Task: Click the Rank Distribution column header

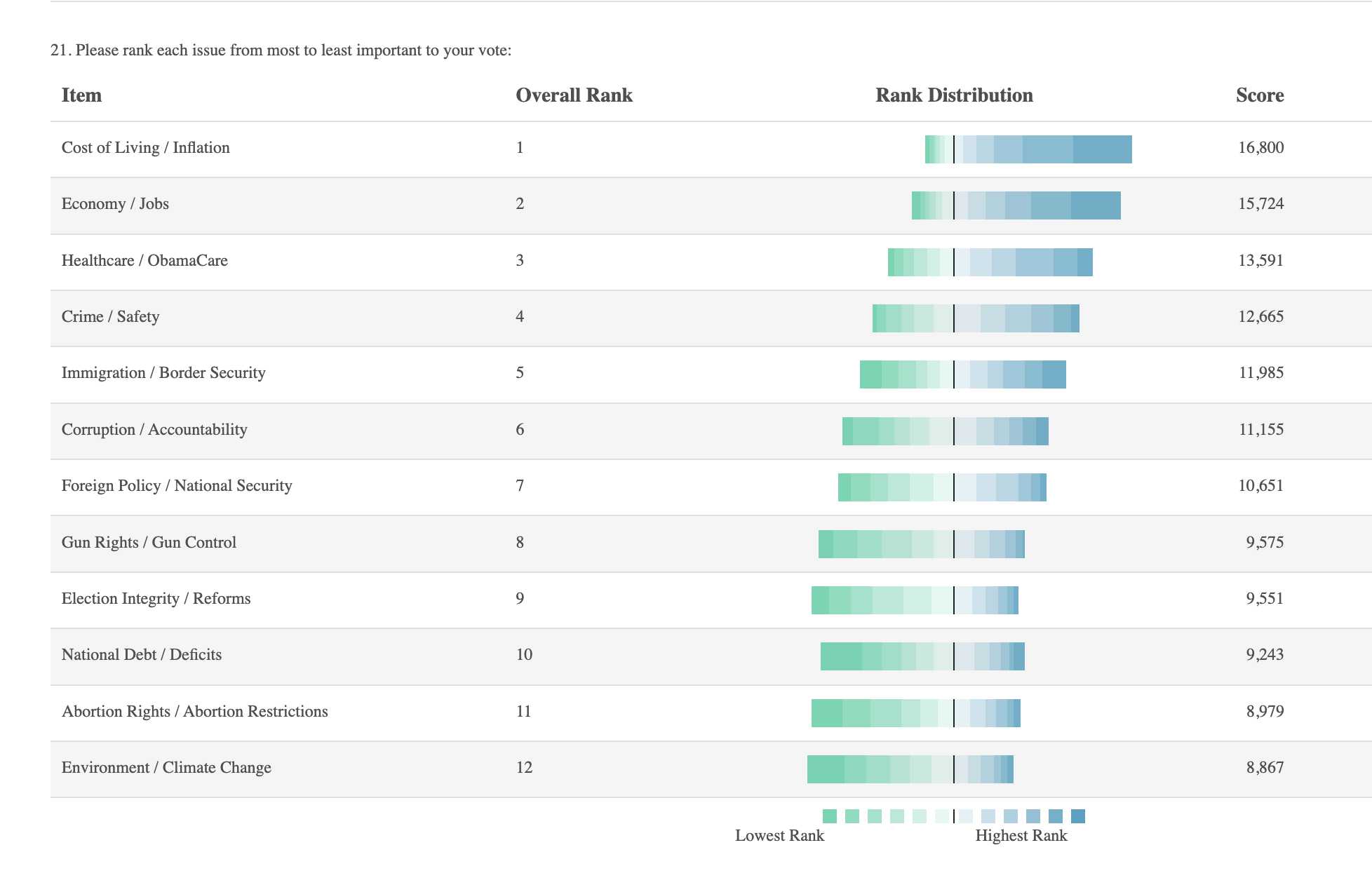Action: (954, 95)
